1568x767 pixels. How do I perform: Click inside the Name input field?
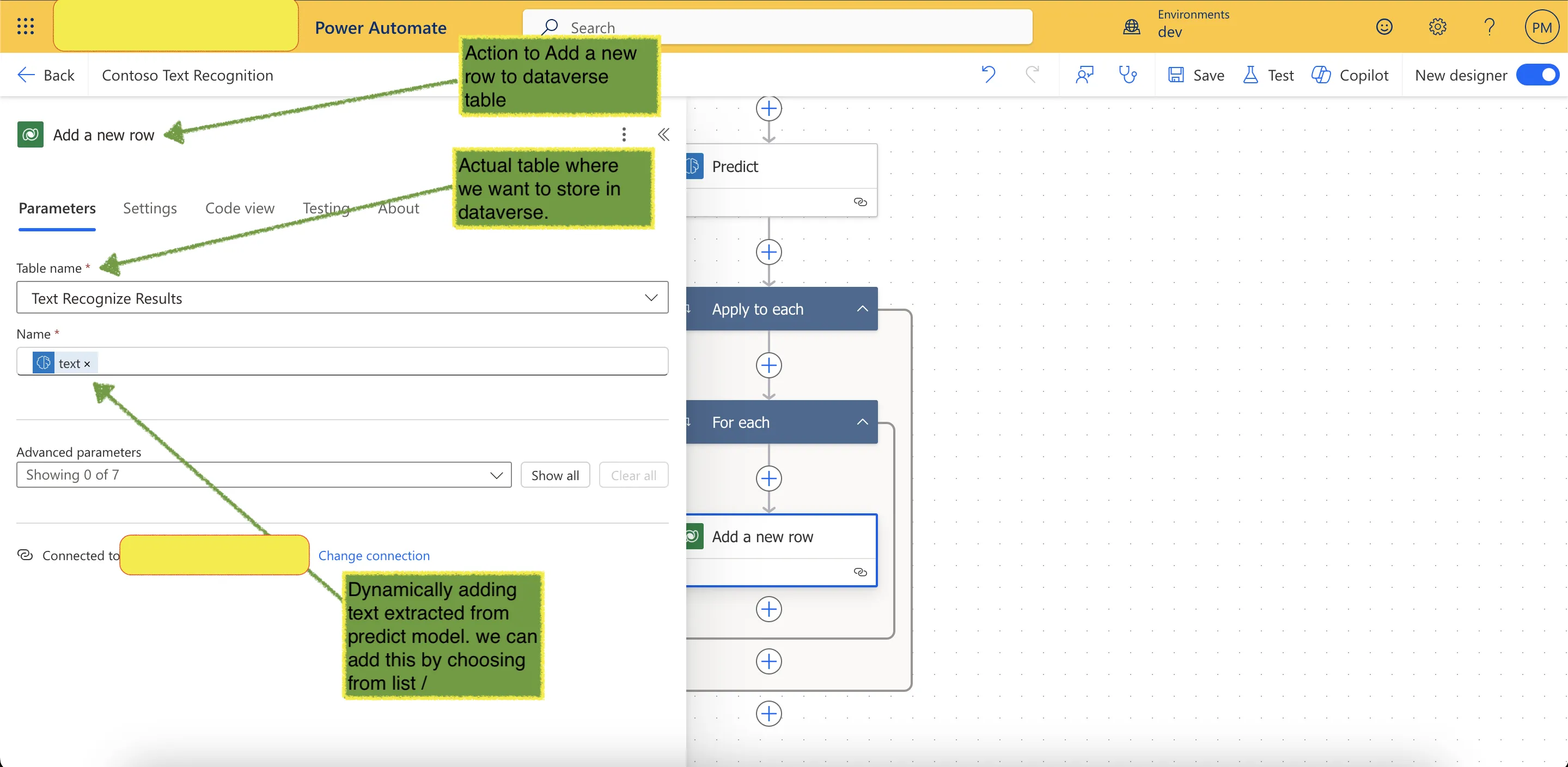coord(342,362)
